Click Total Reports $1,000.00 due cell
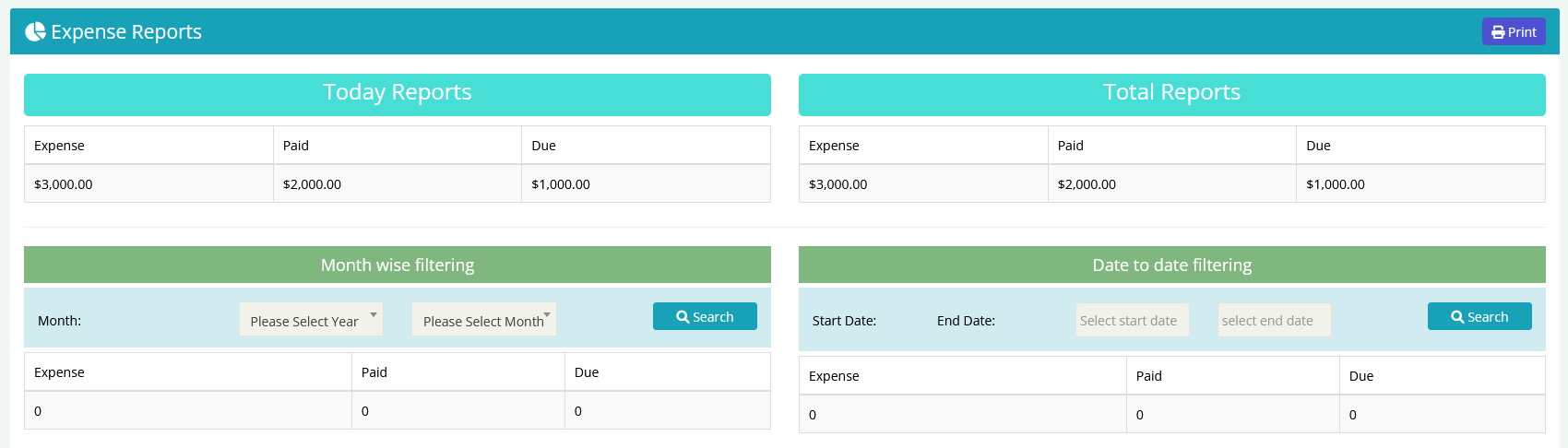This screenshot has height=448, width=1568. [1336, 184]
